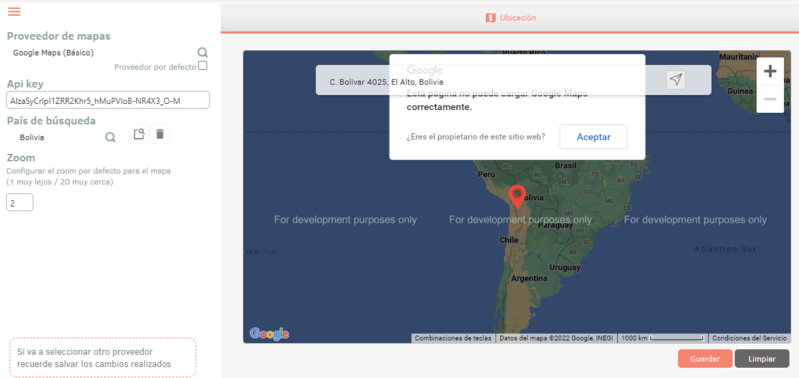
Task: Enable the Proveedor por defecto checkbox
Action: 202,65
